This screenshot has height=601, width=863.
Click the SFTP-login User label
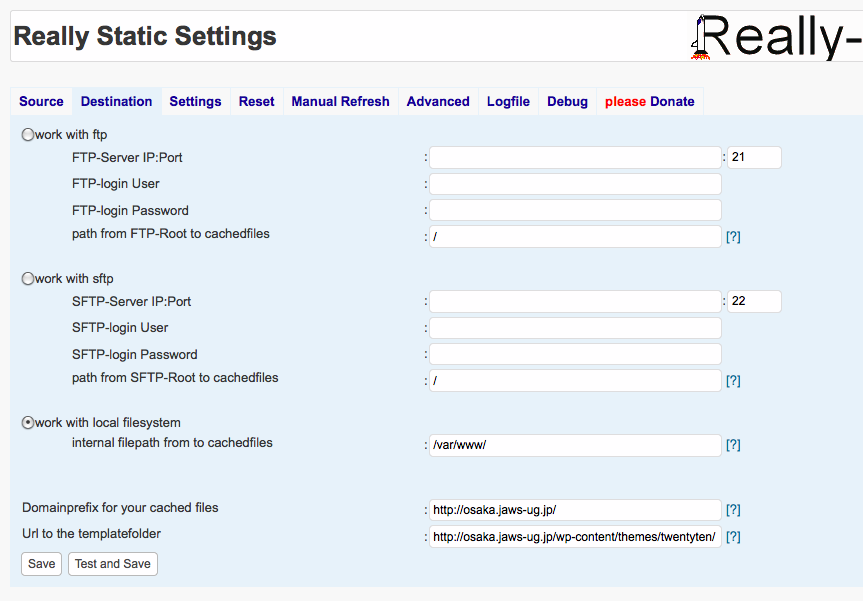coord(120,327)
